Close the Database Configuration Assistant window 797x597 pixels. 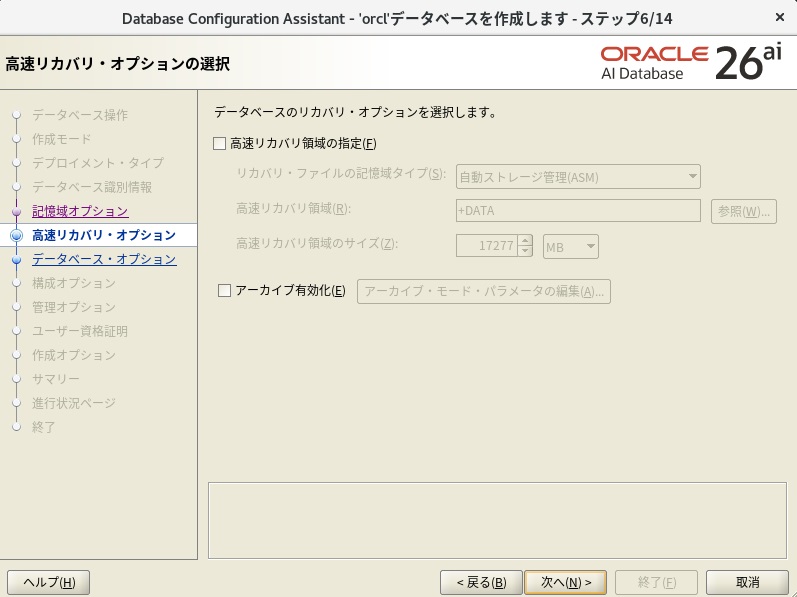(x=780, y=17)
